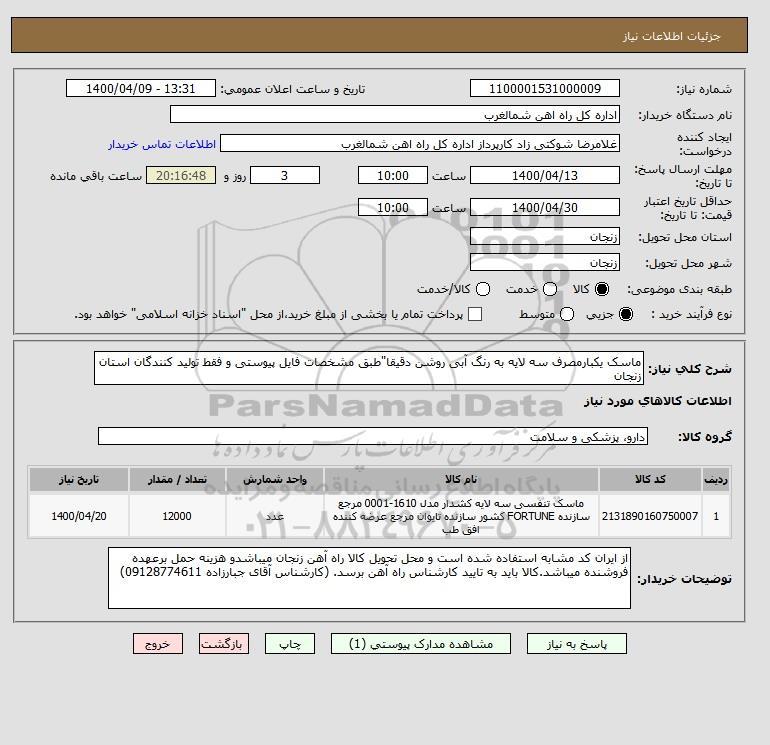Click the response deadline date 1400/04/13
Viewport: 770px width, 745px height.
[545, 175]
